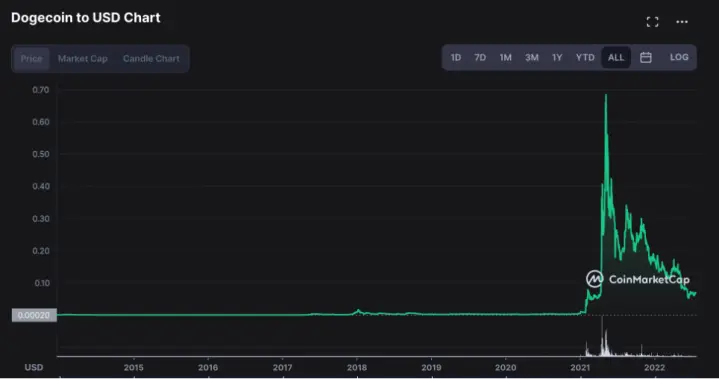This screenshot has height=379, width=719.
Task: Click the 2022 x-axis label
Action: tap(654, 368)
